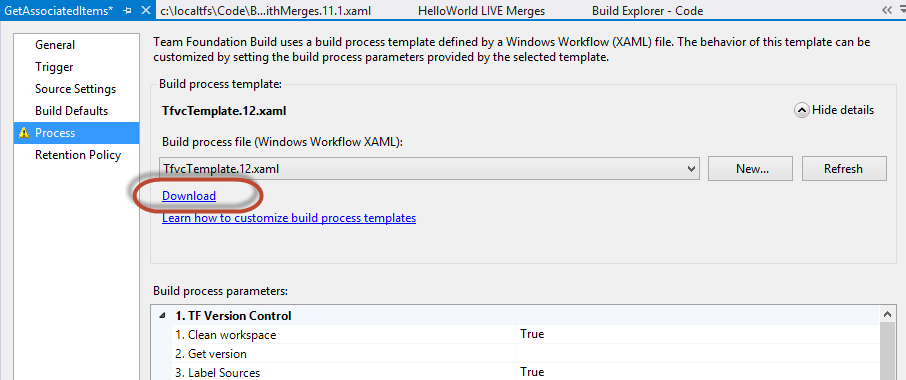This screenshot has height=380, width=906.
Task: Open Learn how to customize templates link
Action: click(x=289, y=218)
